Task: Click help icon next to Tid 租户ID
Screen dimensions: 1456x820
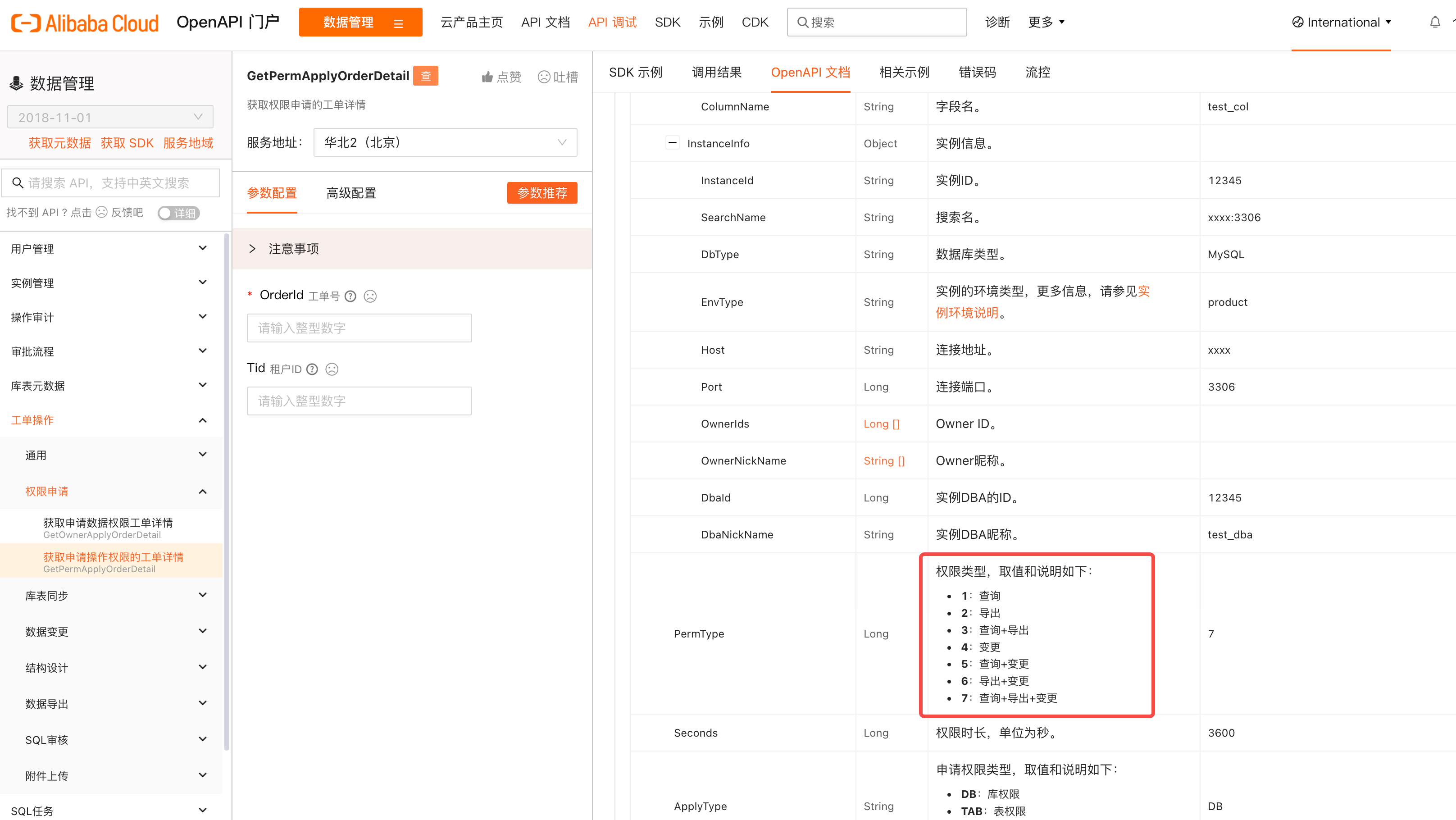Action: click(312, 369)
